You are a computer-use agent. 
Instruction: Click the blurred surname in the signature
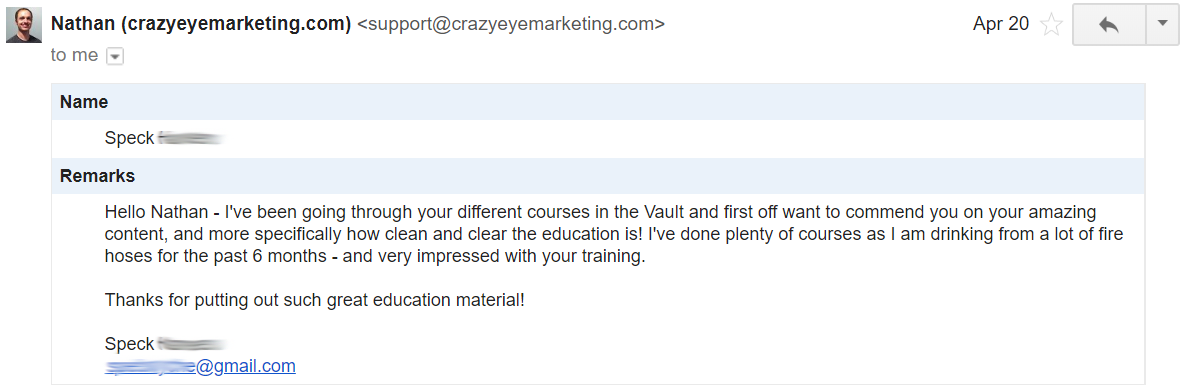192,344
